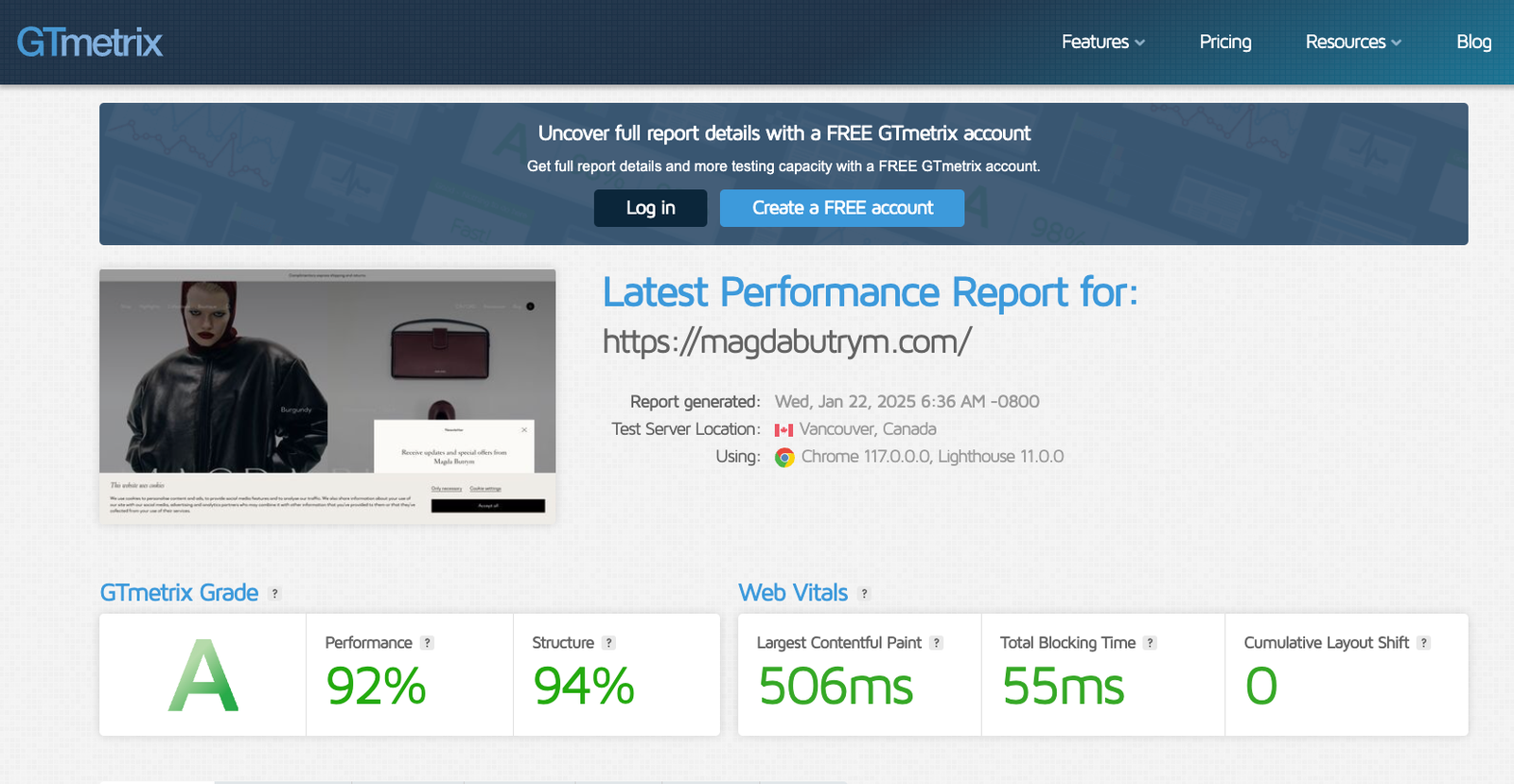Open help for GTmetrix Grade
The width and height of the screenshot is (1514, 784).
tap(275, 594)
